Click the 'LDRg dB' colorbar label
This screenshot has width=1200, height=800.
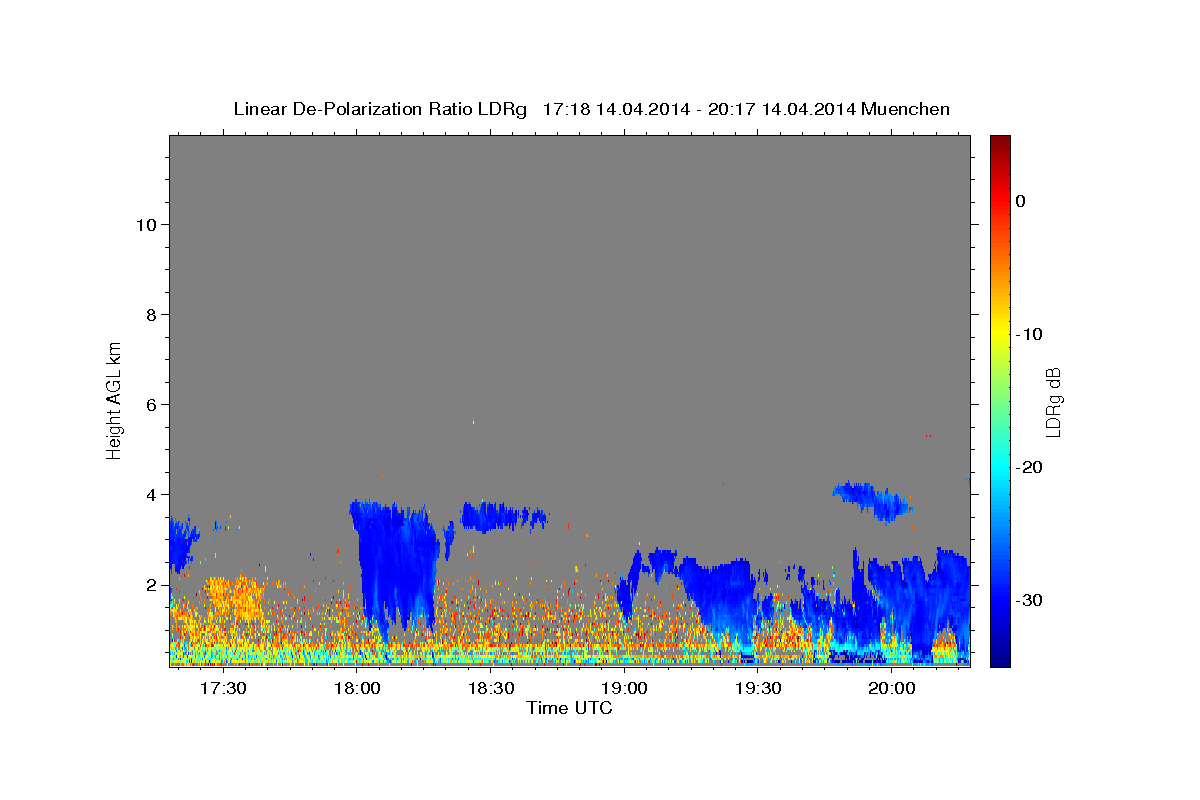click(1053, 402)
